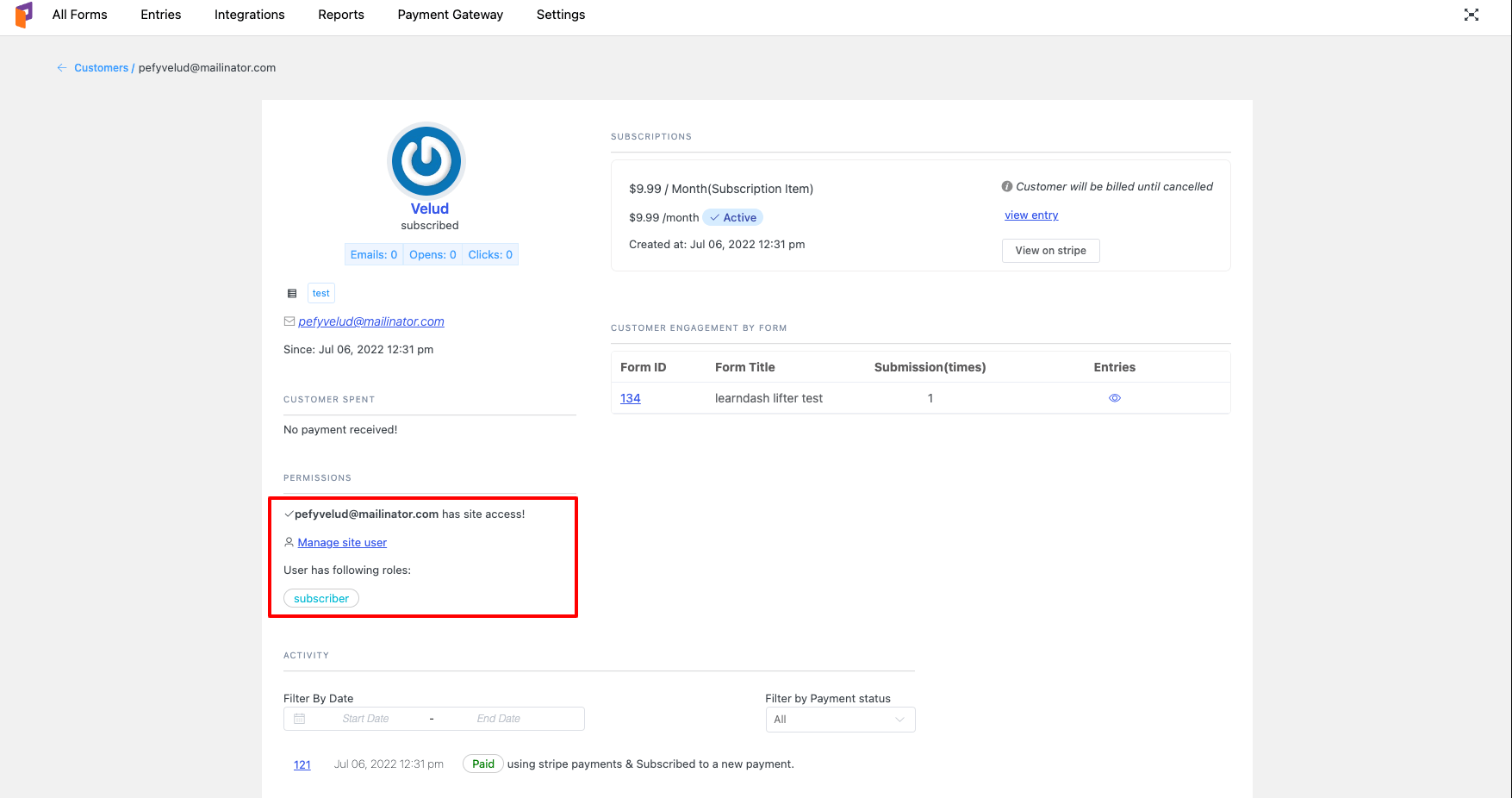Click the calendar icon in Filter By Date
This screenshot has height=798, width=1512.
300,718
